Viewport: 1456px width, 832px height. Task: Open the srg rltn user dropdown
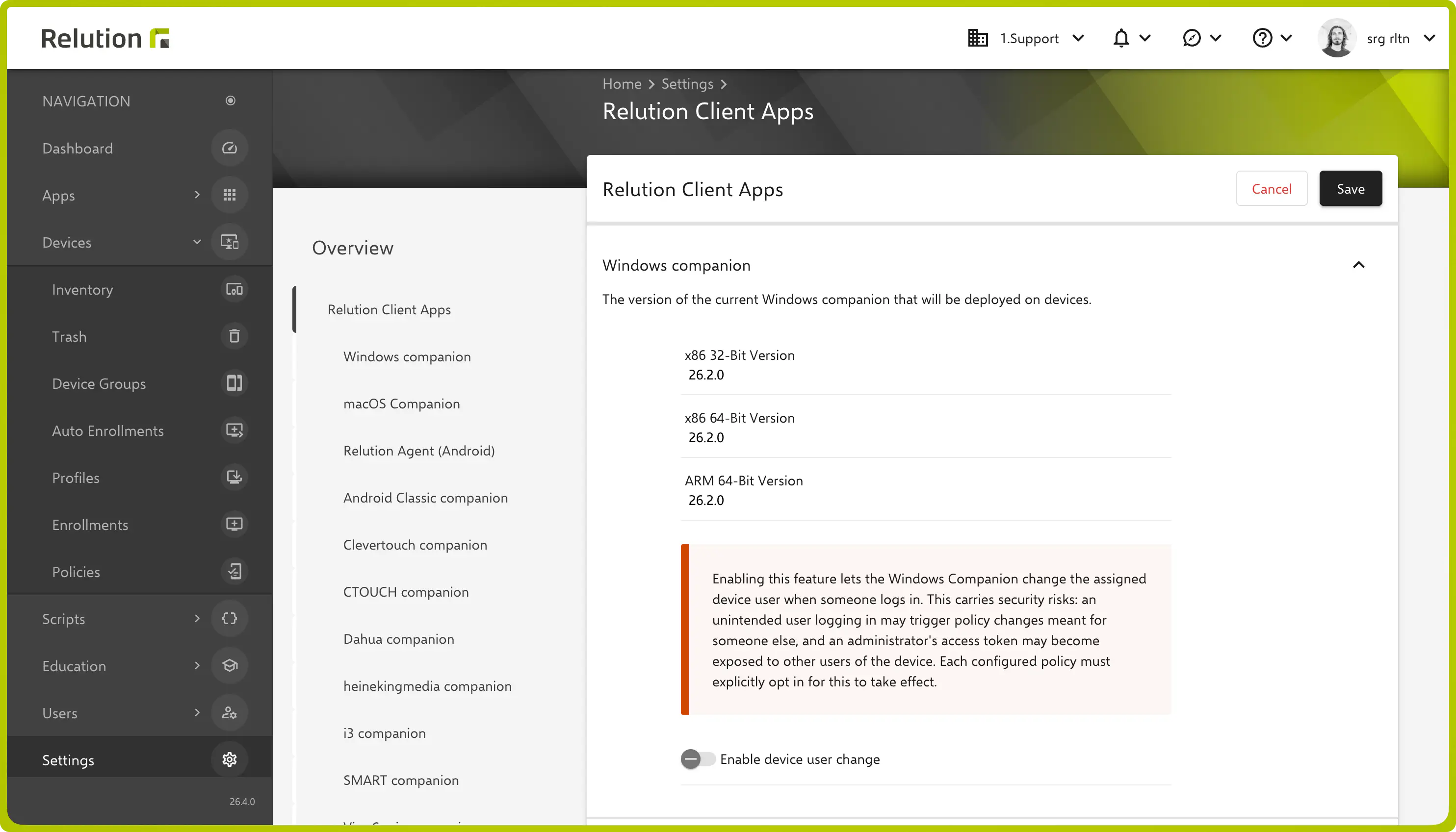1401,38
